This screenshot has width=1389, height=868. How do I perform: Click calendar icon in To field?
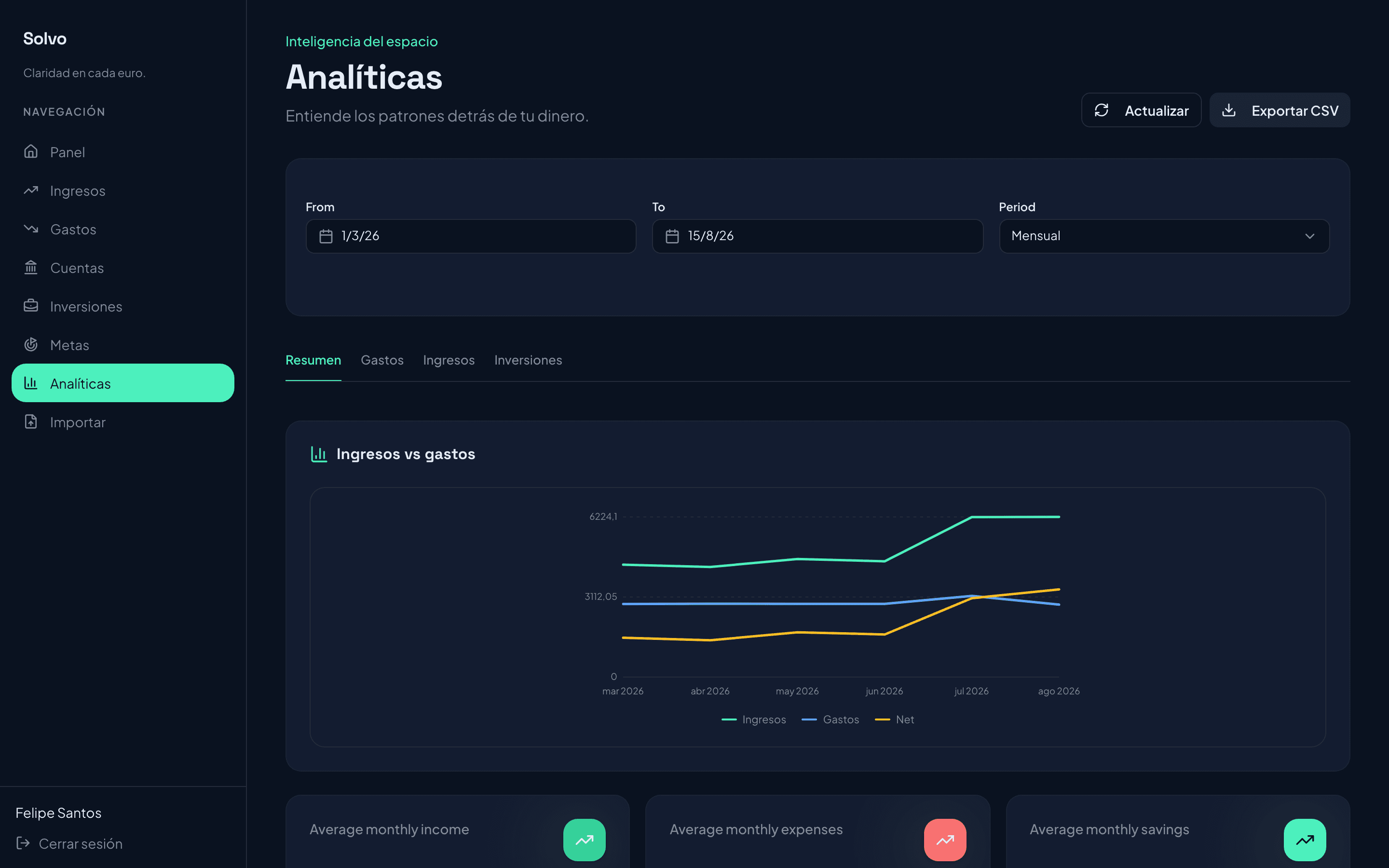click(672, 236)
